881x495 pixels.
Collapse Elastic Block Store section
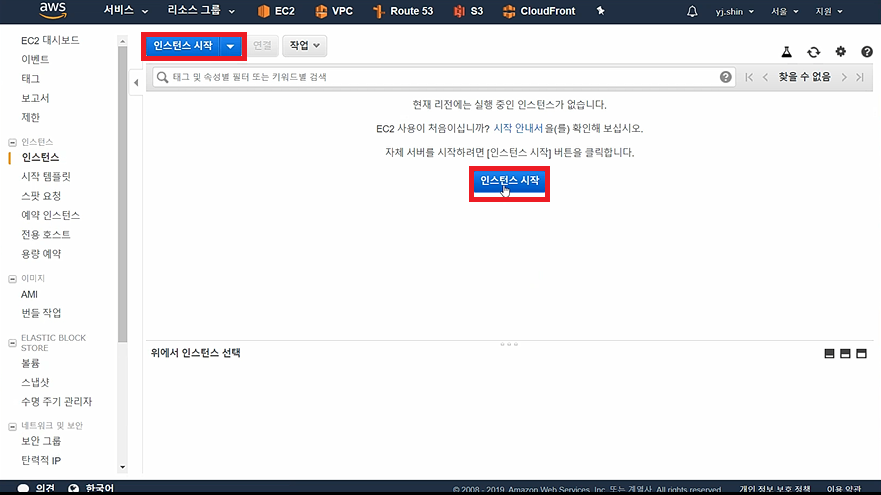(12, 343)
